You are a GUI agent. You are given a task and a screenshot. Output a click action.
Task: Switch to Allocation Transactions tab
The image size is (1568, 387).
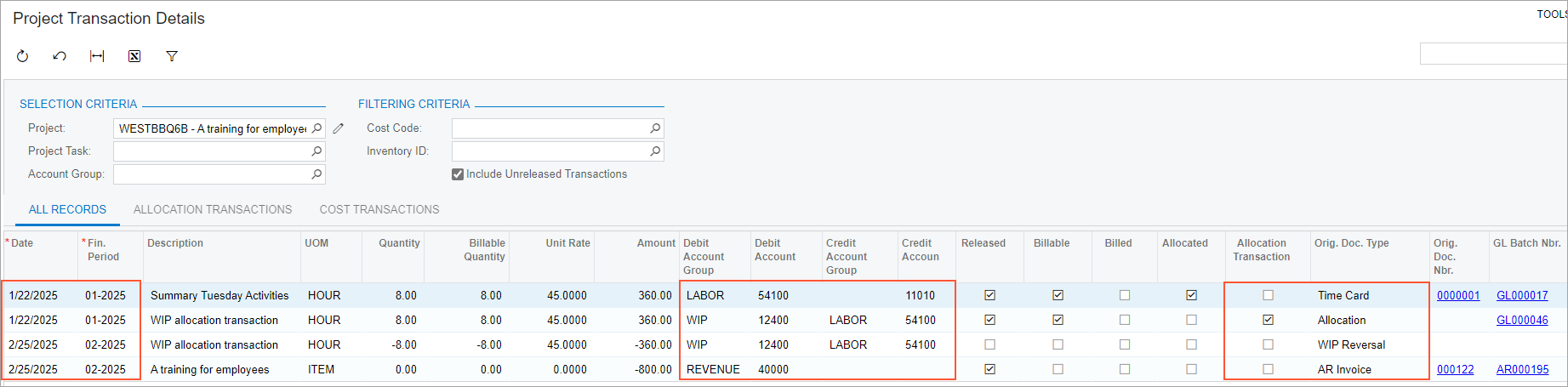(x=213, y=209)
